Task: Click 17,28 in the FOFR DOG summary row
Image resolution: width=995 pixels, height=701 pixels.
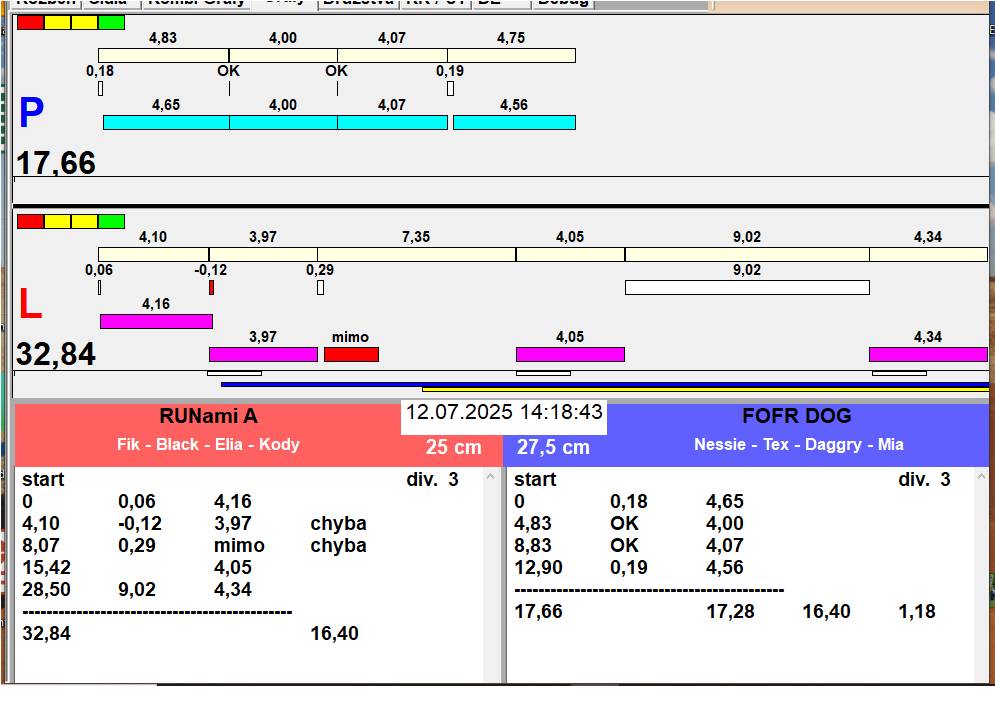Action: (x=730, y=612)
